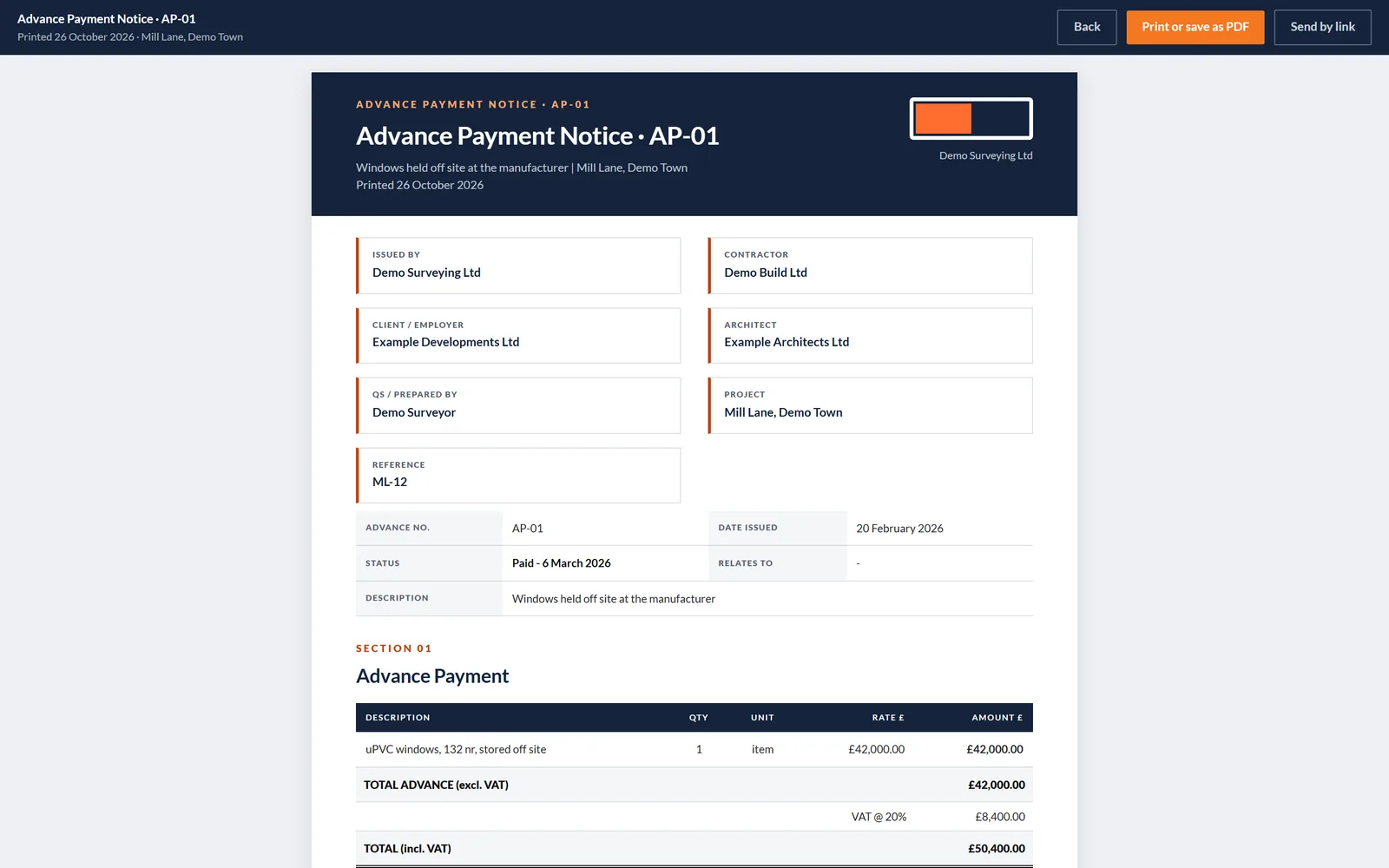Click the "TOTAL (incl. VAT)" label

[407, 849]
